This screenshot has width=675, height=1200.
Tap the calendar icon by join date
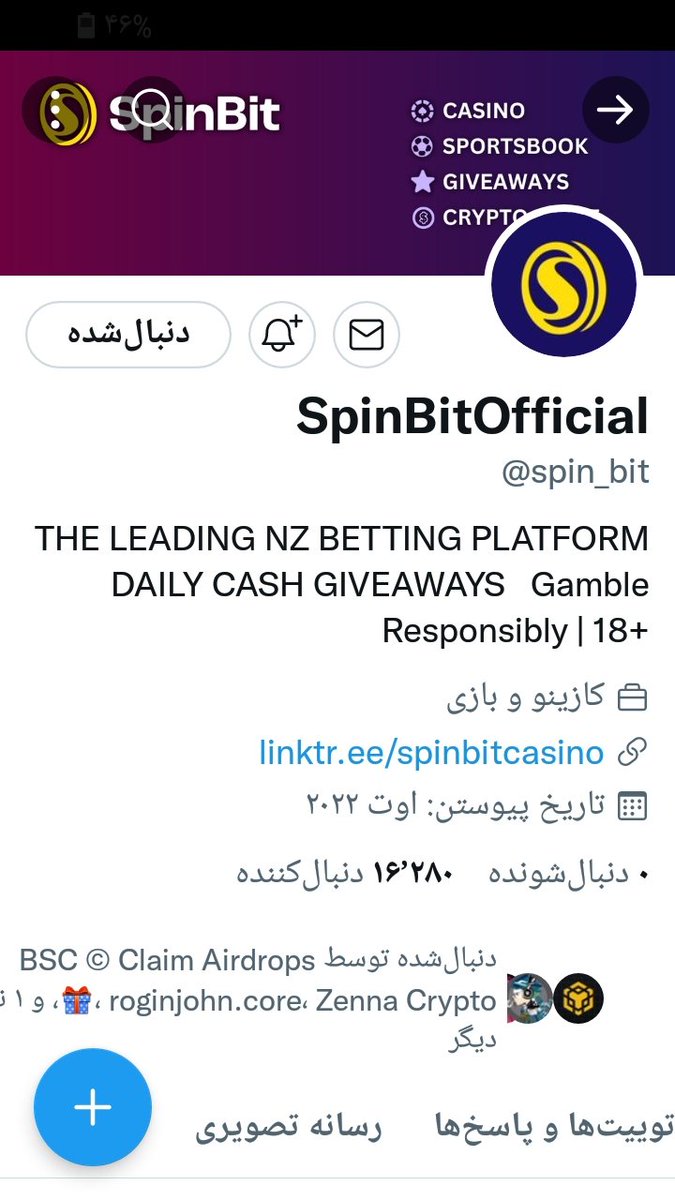[632, 806]
